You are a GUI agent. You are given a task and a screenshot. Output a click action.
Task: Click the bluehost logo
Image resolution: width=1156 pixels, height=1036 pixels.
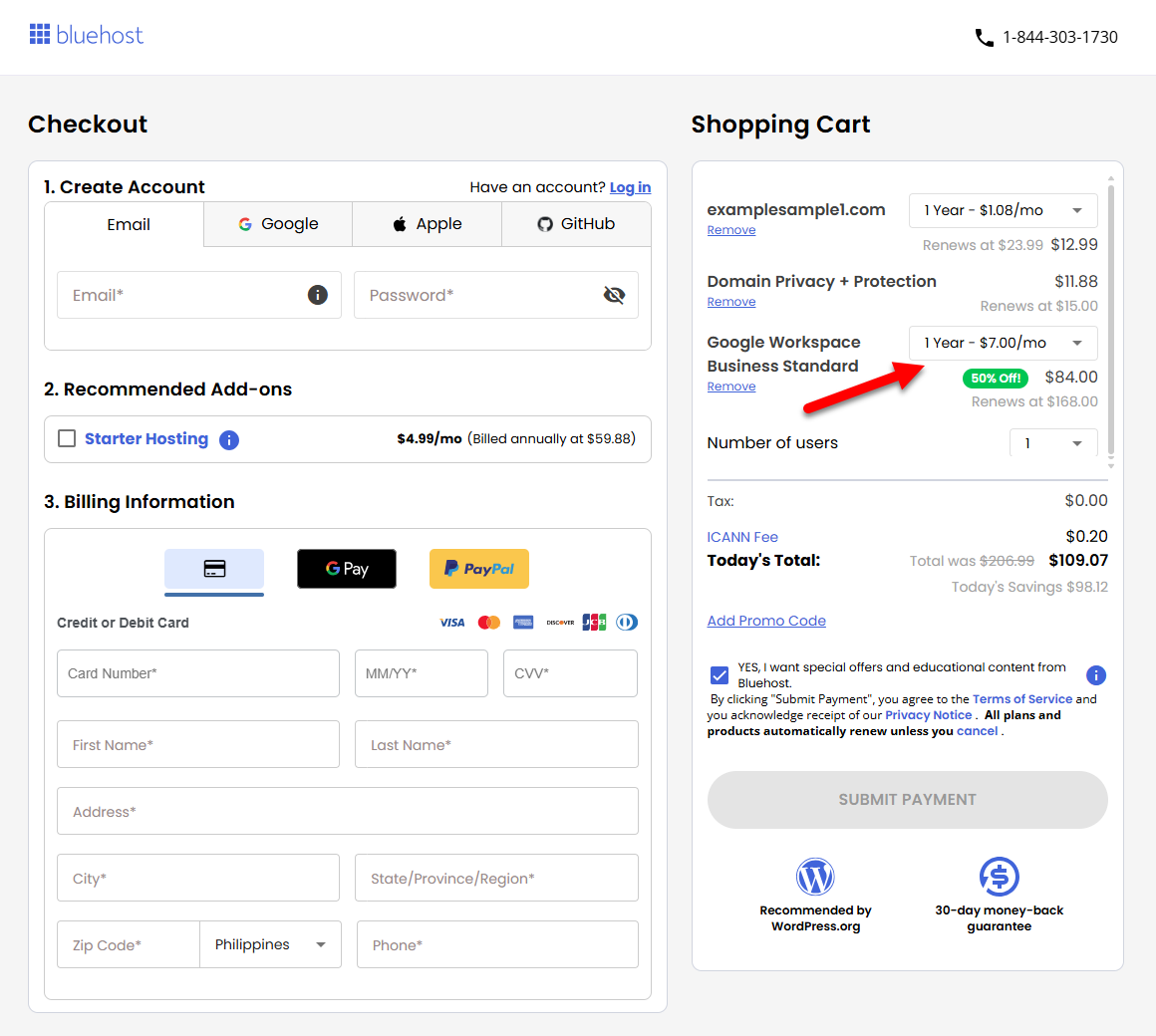87,35
